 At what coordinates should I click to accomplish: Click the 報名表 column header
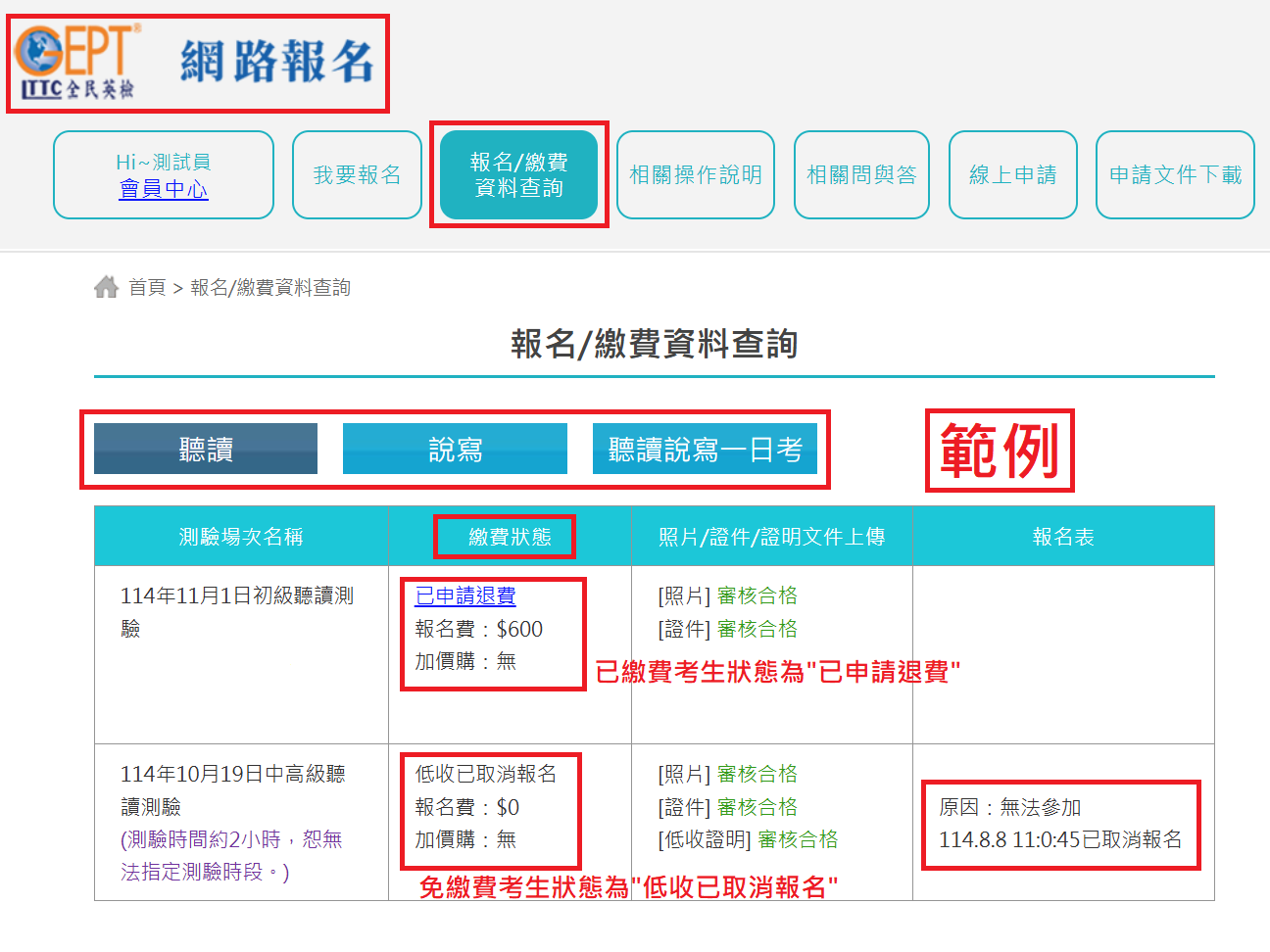pyautogui.click(x=1063, y=537)
